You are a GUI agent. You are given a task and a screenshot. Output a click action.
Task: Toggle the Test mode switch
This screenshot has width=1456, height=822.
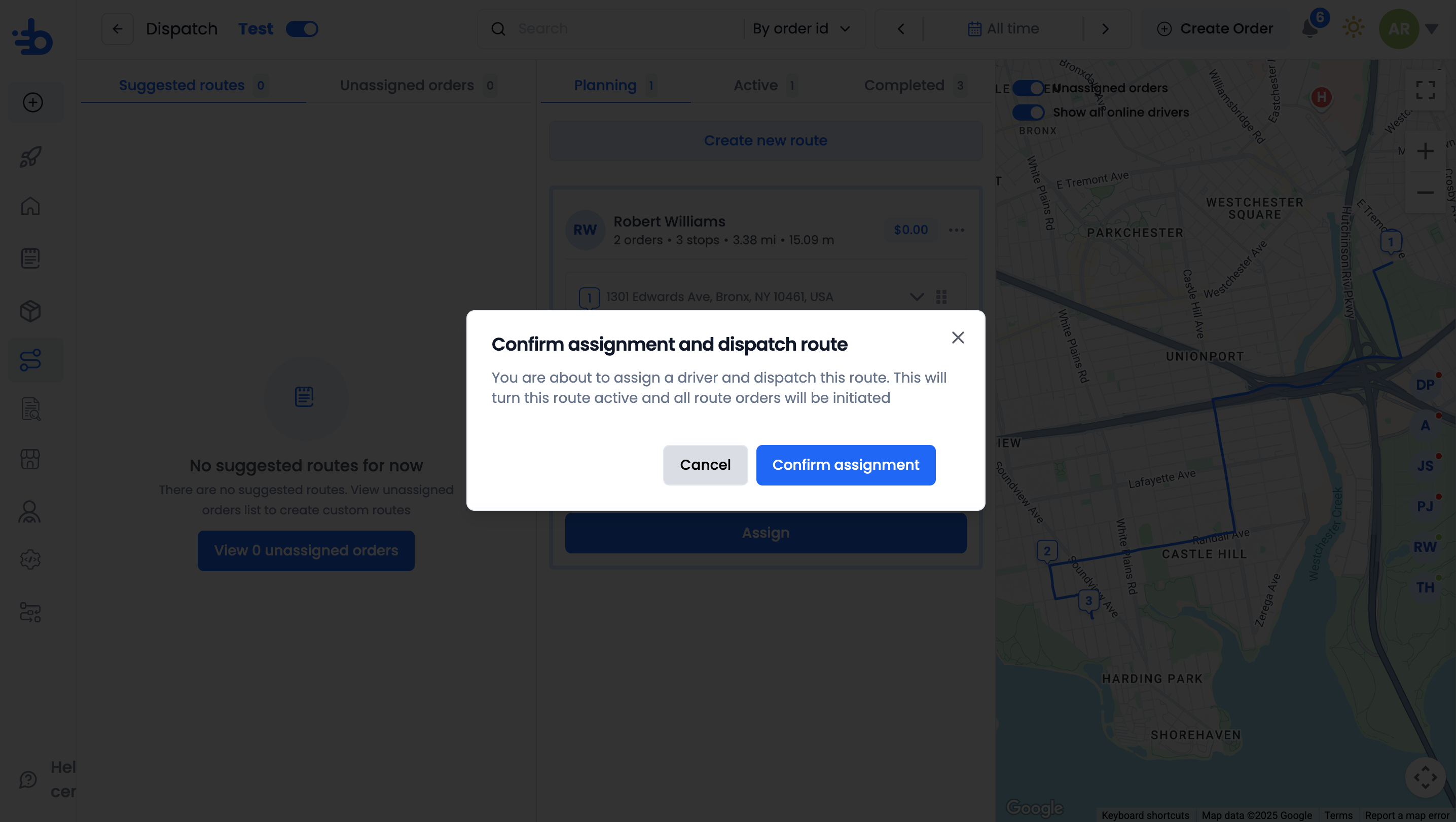pos(302,29)
